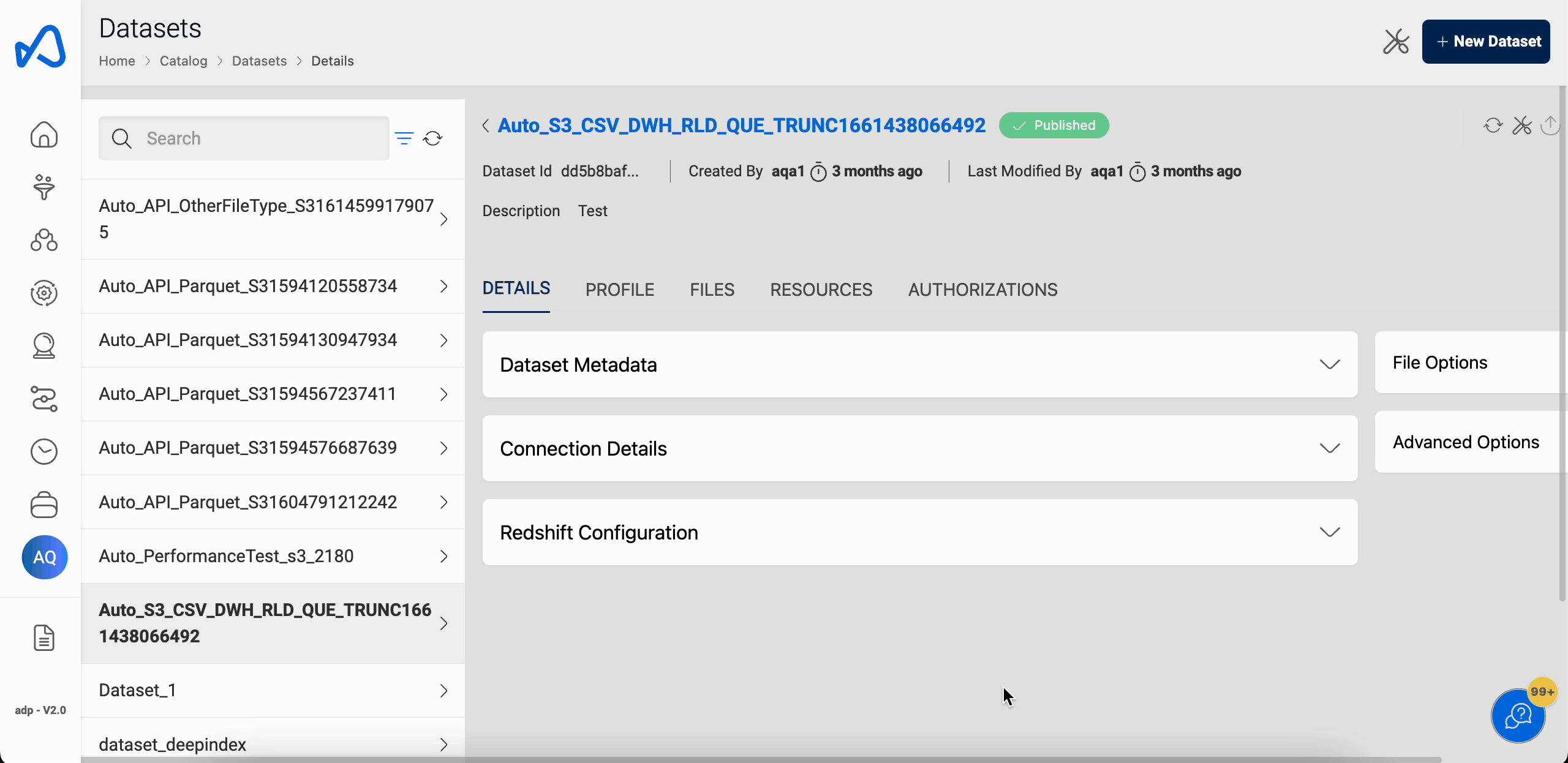This screenshot has height=763, width=1568.
Task: Search for a dataset in the search field
Action: [x=244, y=138]
